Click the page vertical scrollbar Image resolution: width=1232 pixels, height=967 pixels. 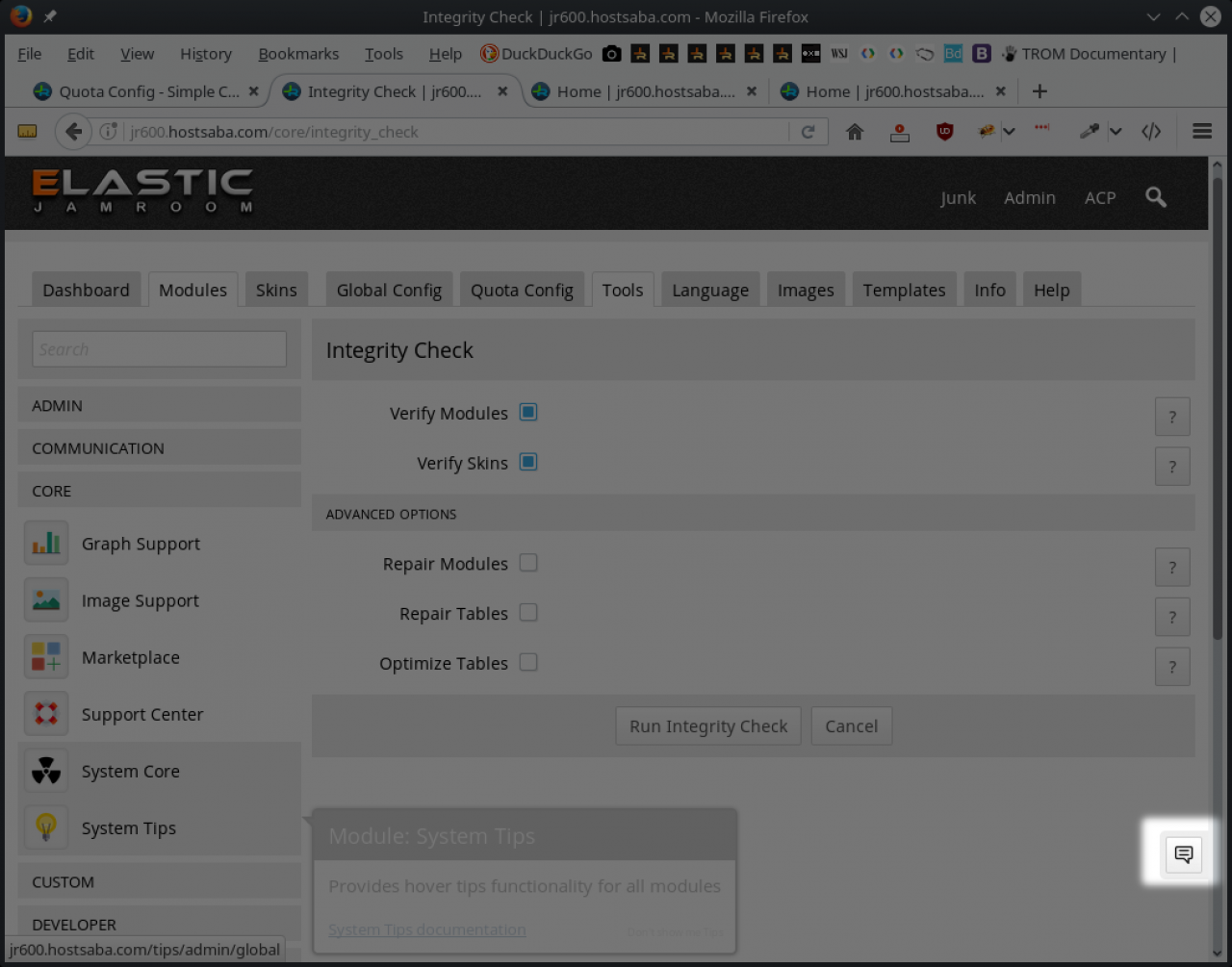click(1218, 481)
